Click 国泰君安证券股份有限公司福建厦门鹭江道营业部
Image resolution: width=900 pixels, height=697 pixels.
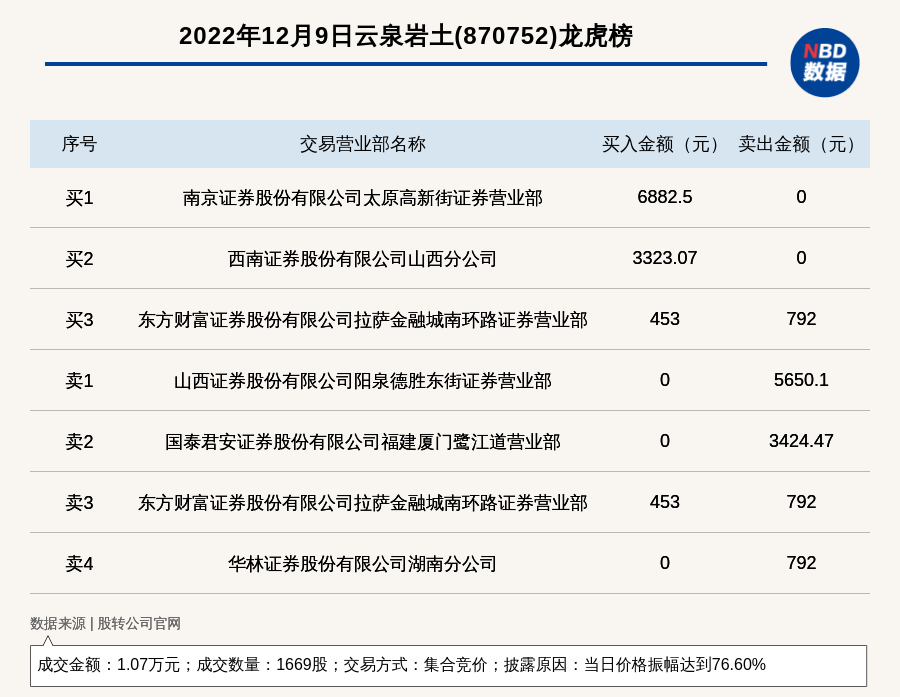tap(363, 442)
